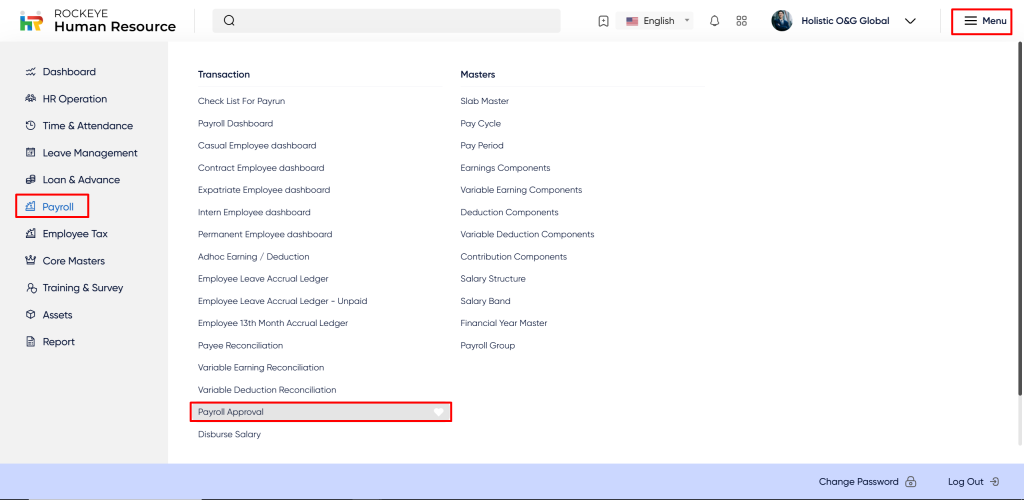The width and height of the screenshot is (1024, 500).
Task: Open the English language dropdown
Action: (x=658, y=21)
